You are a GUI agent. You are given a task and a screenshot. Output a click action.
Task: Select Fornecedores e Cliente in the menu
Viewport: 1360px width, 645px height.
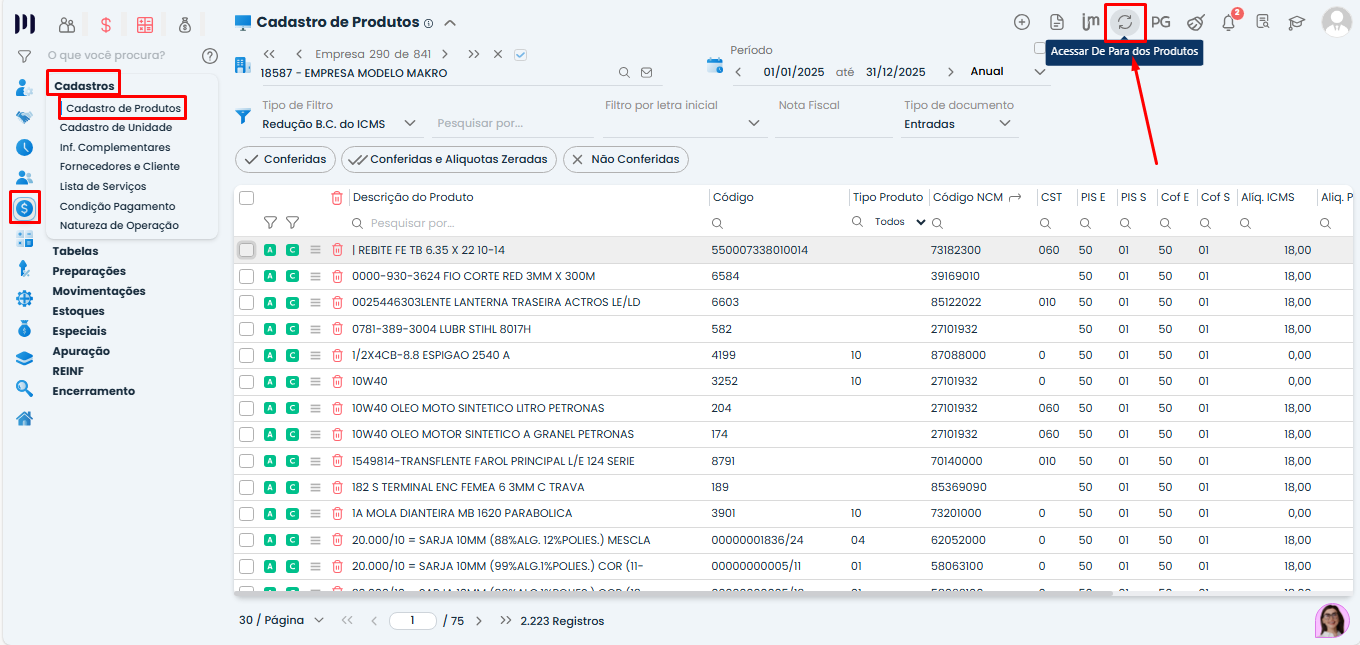120,166
